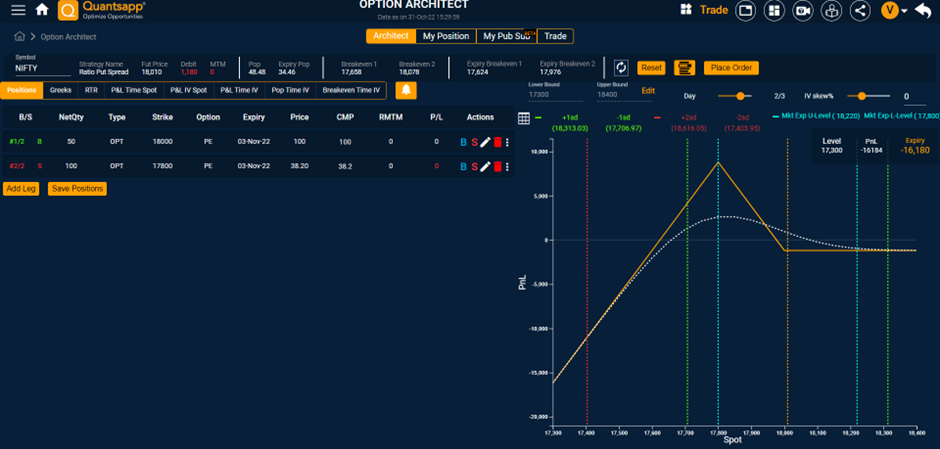Expand the user profile V dropdown
The image size is (940, 449).
tap(894, 10)
